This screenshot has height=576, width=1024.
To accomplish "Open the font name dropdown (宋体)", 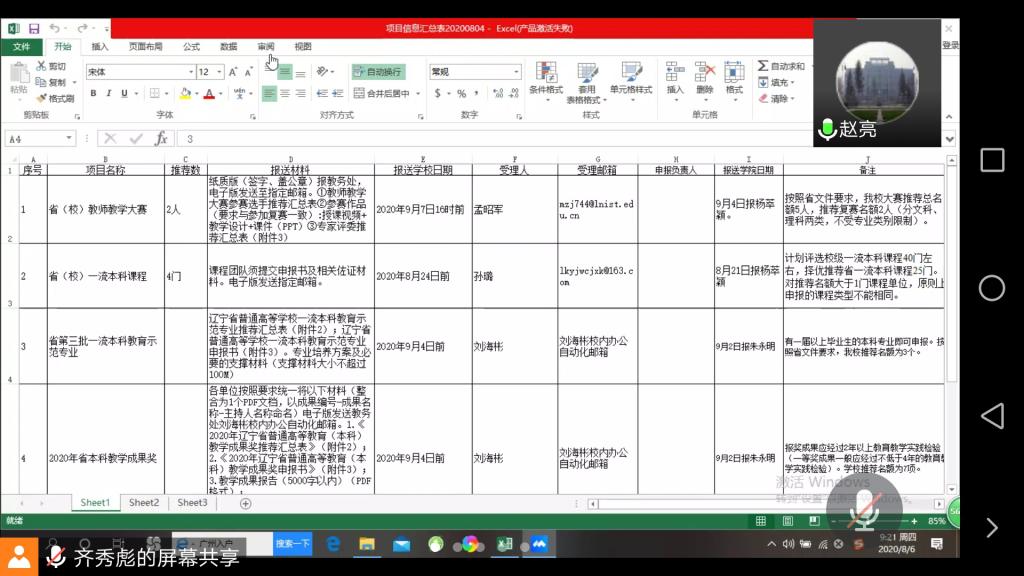I will (x=191, y=72).
